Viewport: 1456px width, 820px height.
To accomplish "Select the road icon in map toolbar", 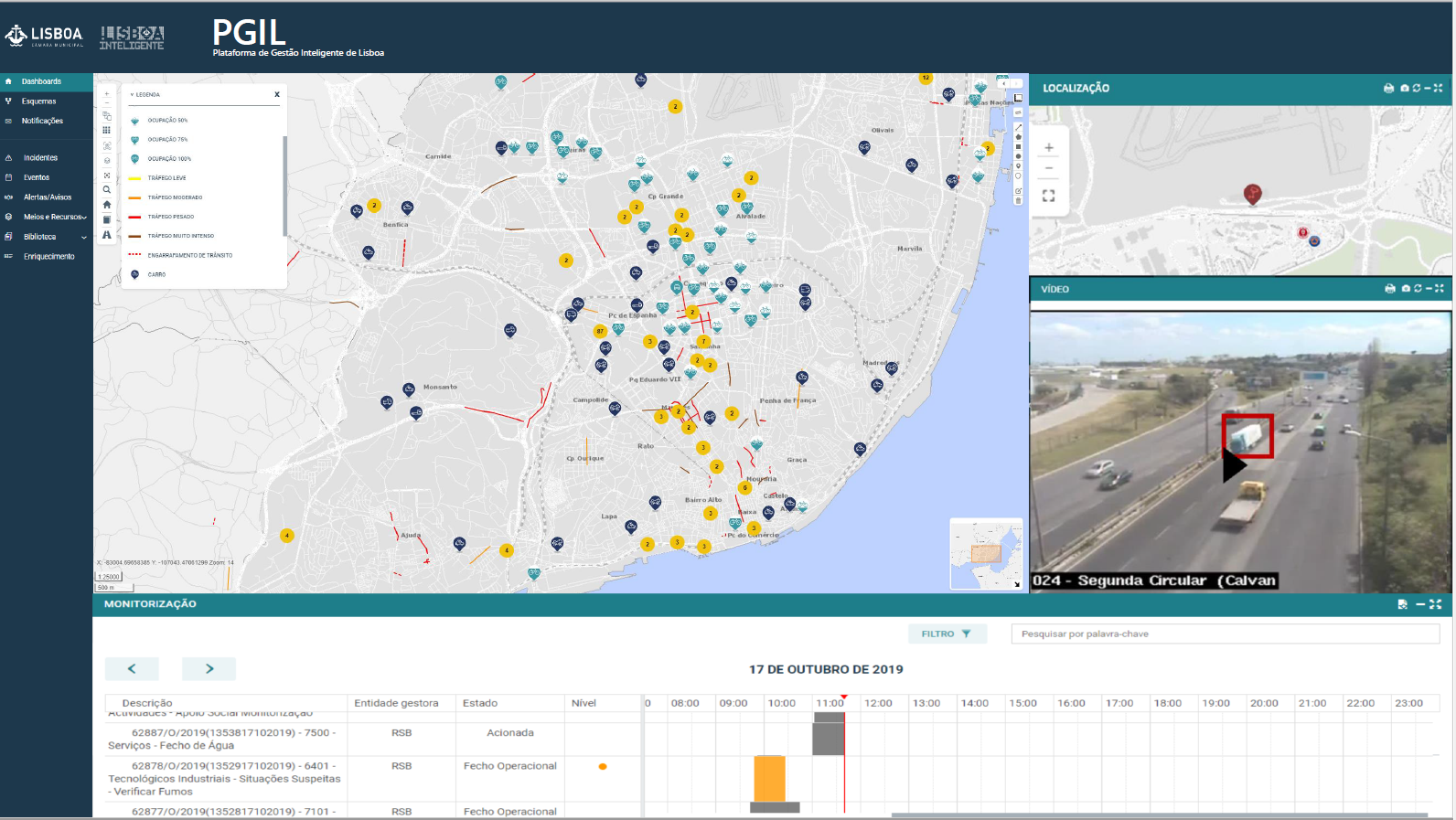I will 107,235.
